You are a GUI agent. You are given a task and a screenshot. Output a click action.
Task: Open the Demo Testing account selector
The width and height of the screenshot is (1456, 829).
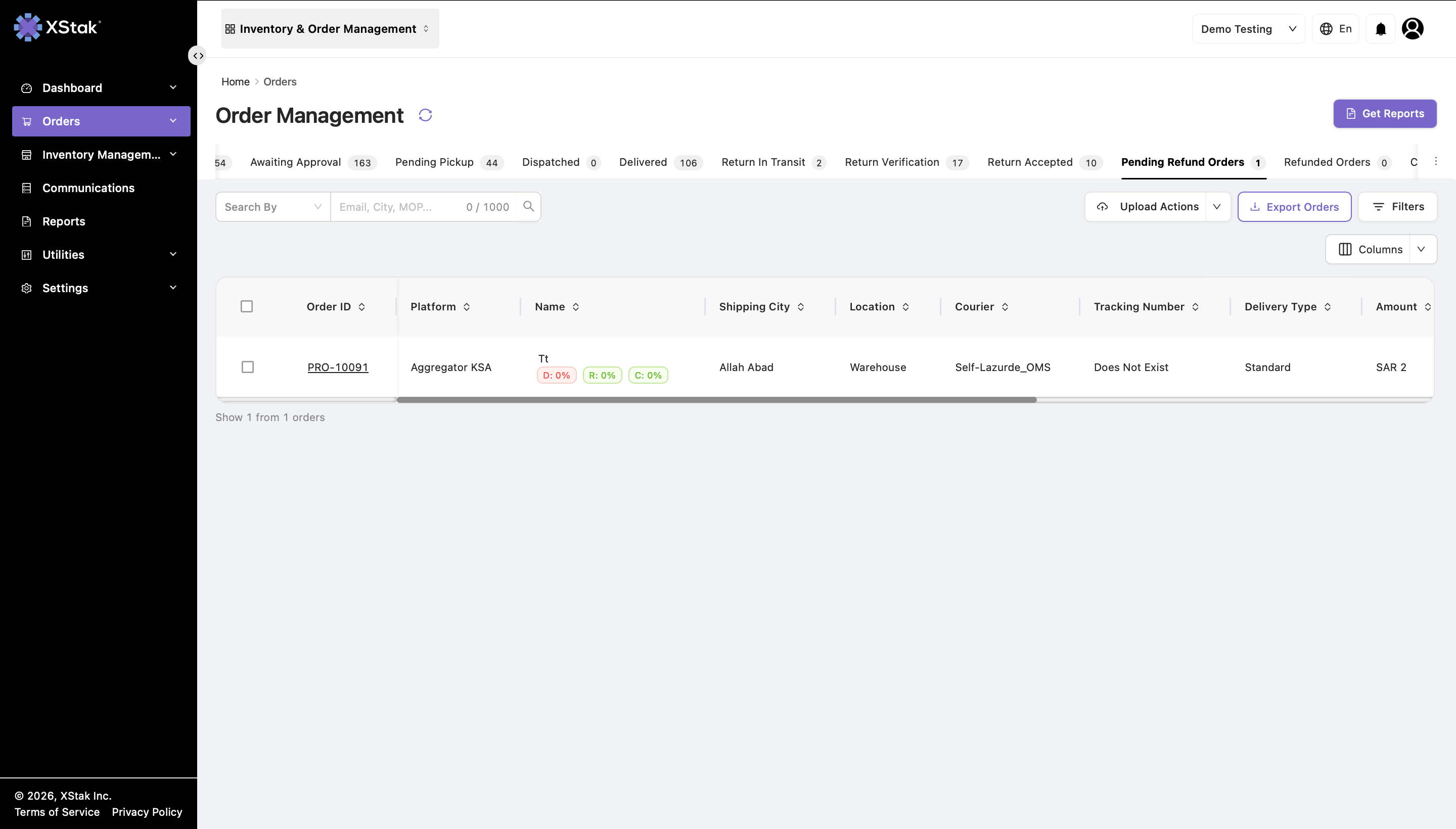pyautogui.click(x=1248, y=29)
